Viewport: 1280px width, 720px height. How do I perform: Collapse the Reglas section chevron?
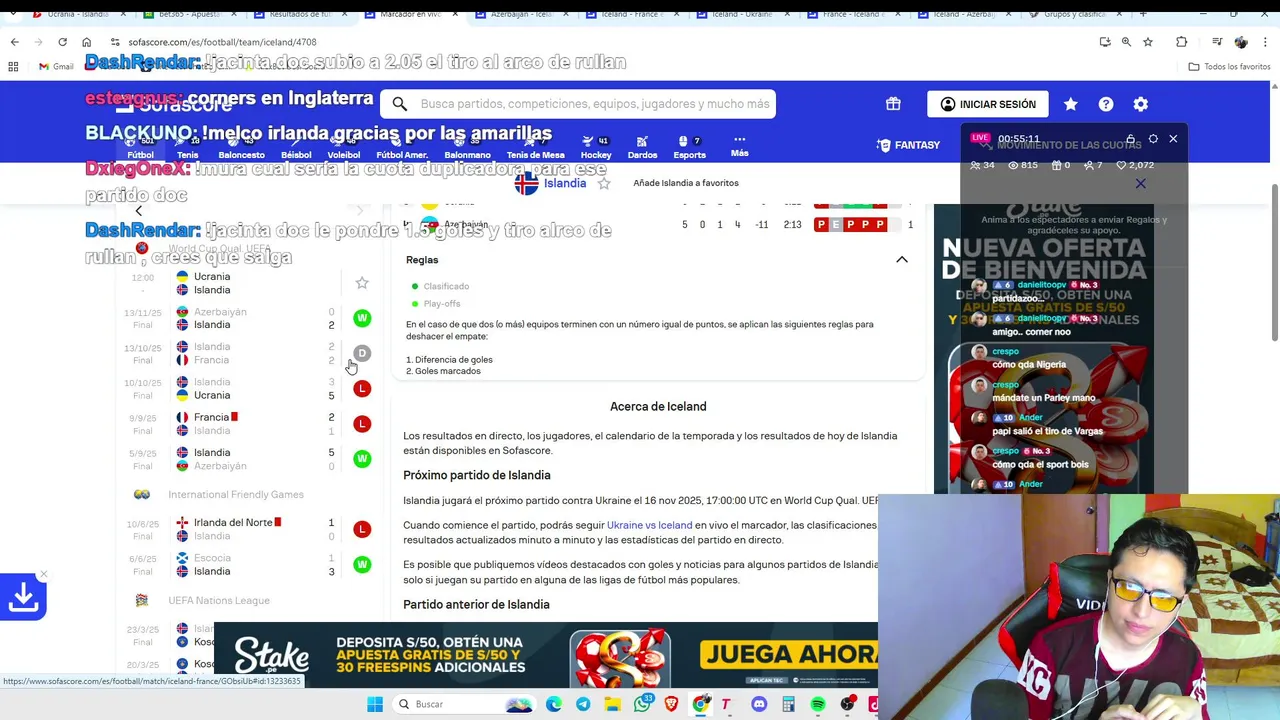coord(902,260)
